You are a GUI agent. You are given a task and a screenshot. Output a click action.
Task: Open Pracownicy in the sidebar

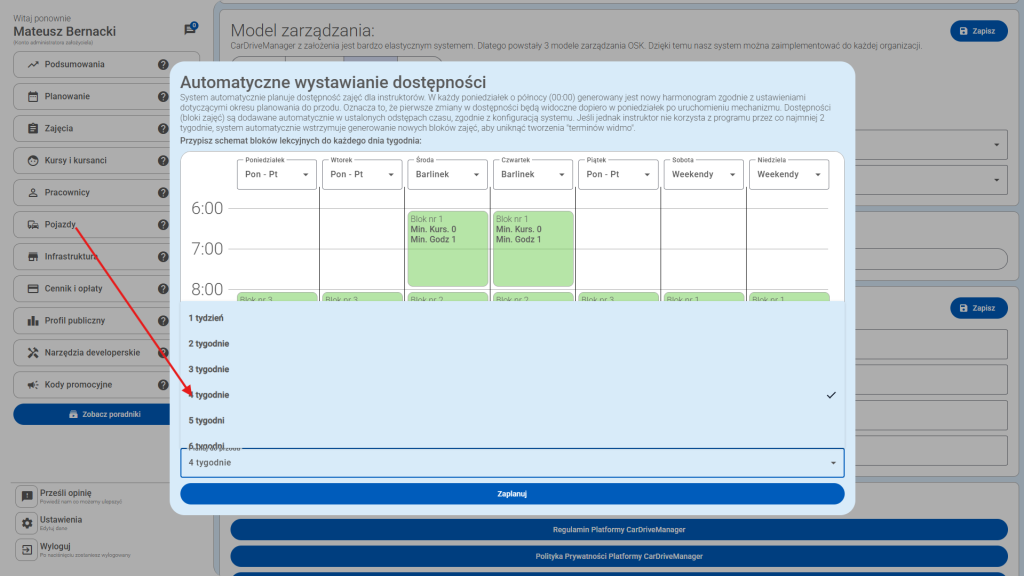coord(66,193)
